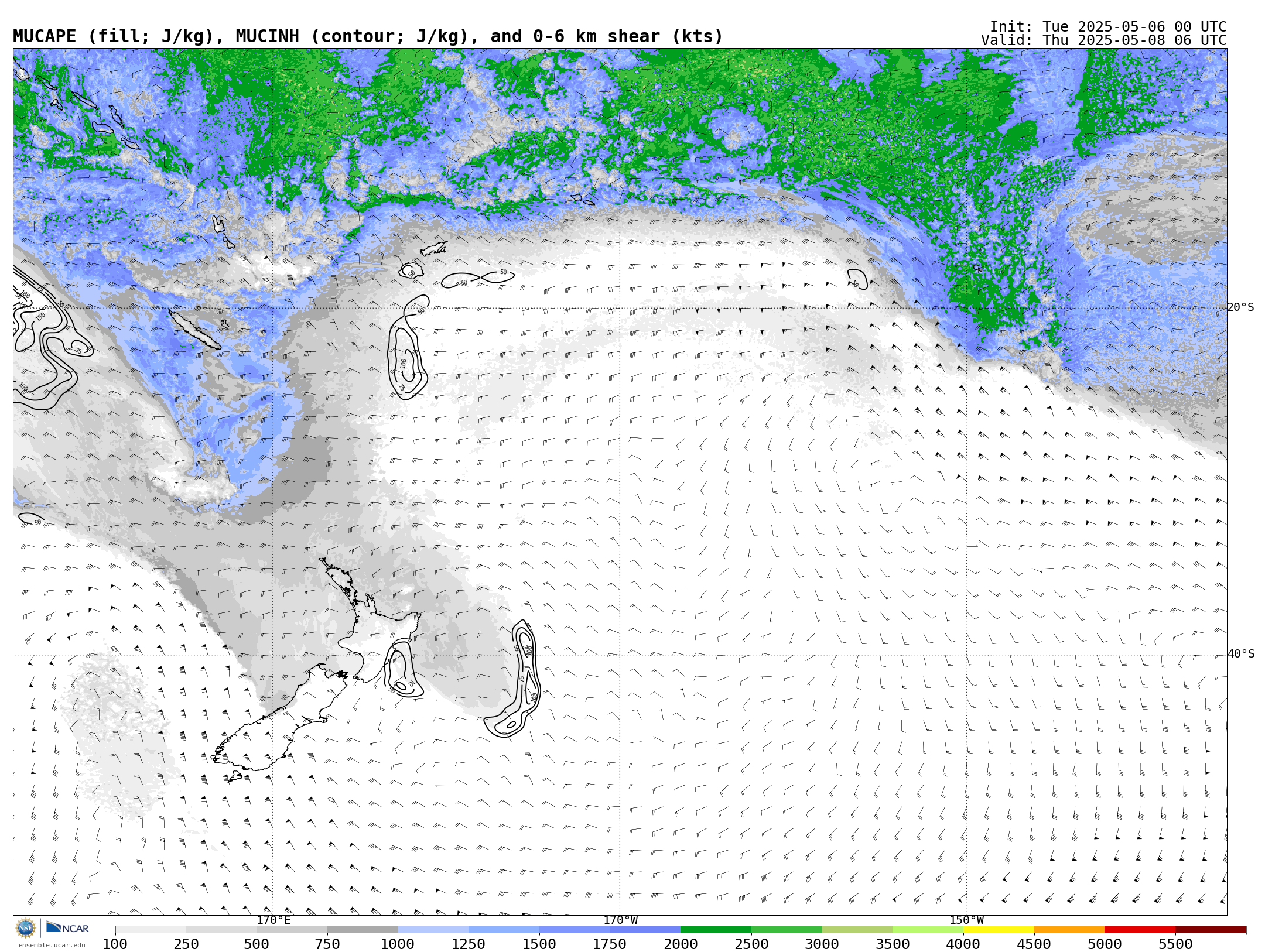1265x952 pixels.
Task: Pick the yellow swatch for 4000–4500
Action: coord(999,930)
